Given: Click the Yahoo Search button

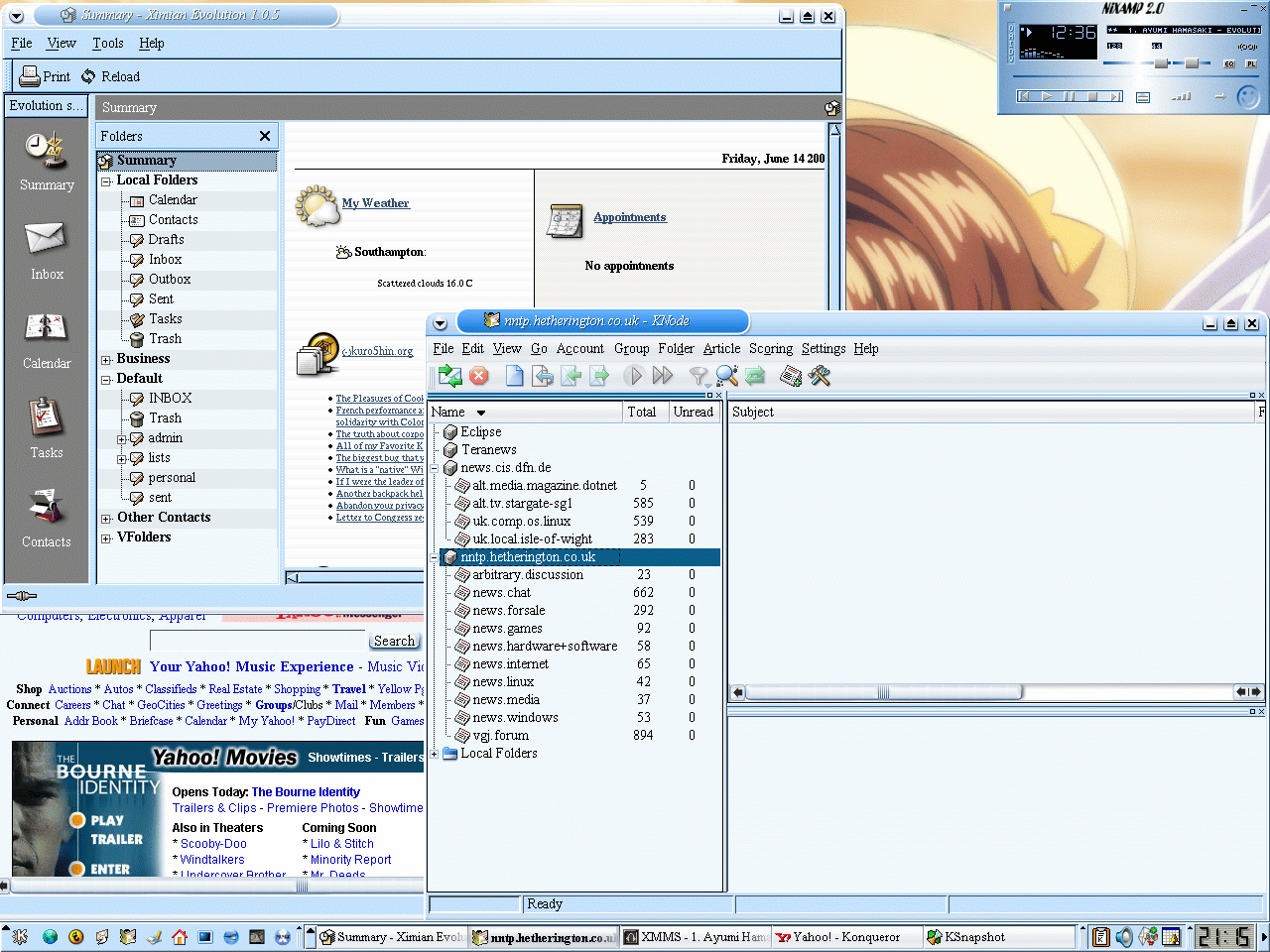Looking at the screenshot, I should [x=394, y=642].
